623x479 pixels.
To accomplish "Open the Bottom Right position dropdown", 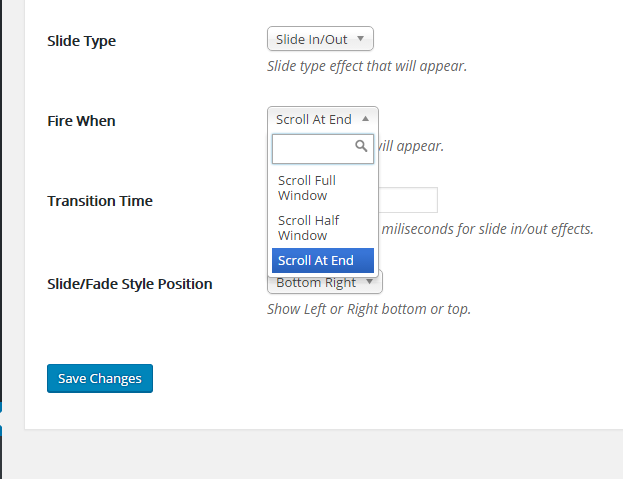I will click(315, 283).
